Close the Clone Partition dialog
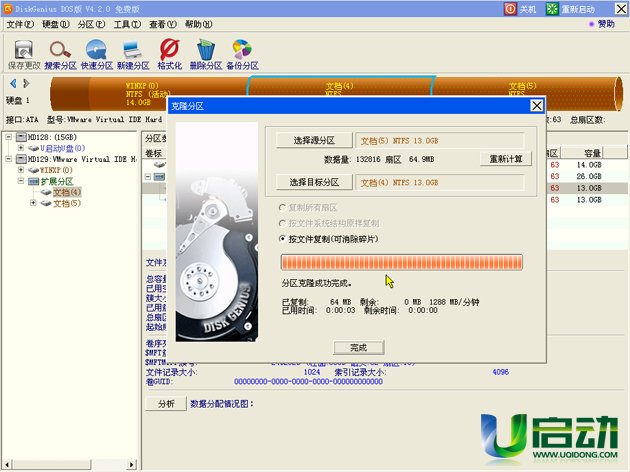Screen dimensions: 630x472 tap(537, 106)
